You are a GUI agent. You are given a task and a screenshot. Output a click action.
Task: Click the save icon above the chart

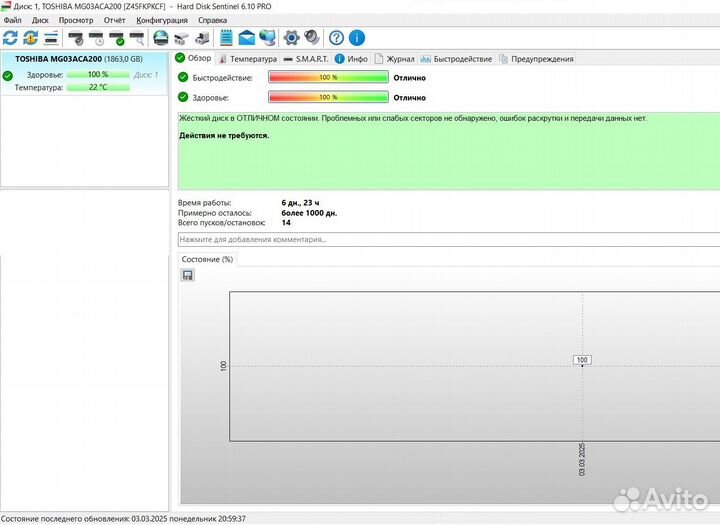187,275
